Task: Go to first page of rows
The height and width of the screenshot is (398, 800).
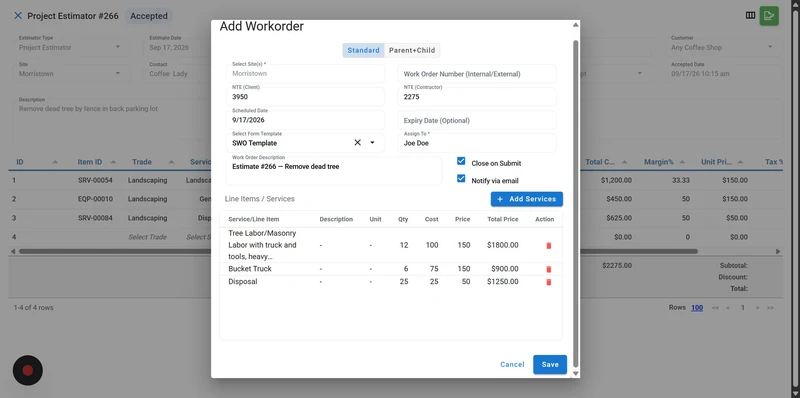Action: coord(715,308)
